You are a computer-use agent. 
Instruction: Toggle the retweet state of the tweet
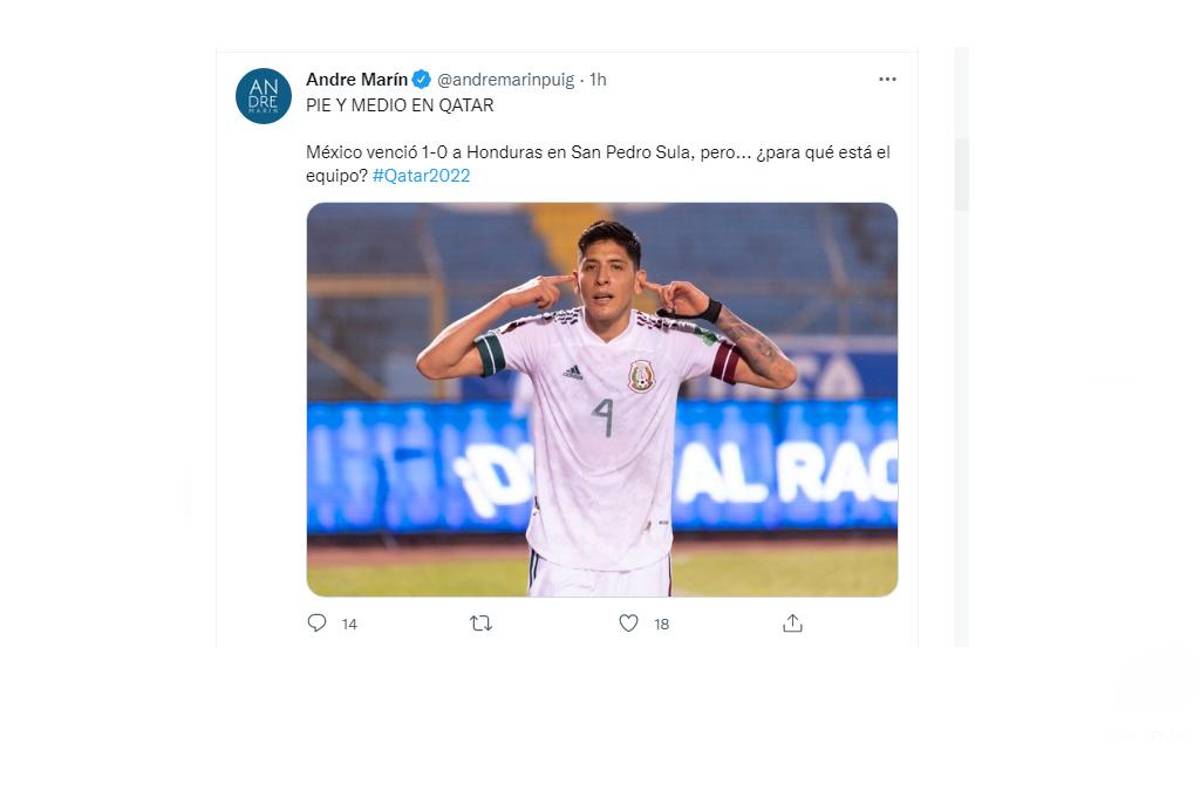[479, 623]
